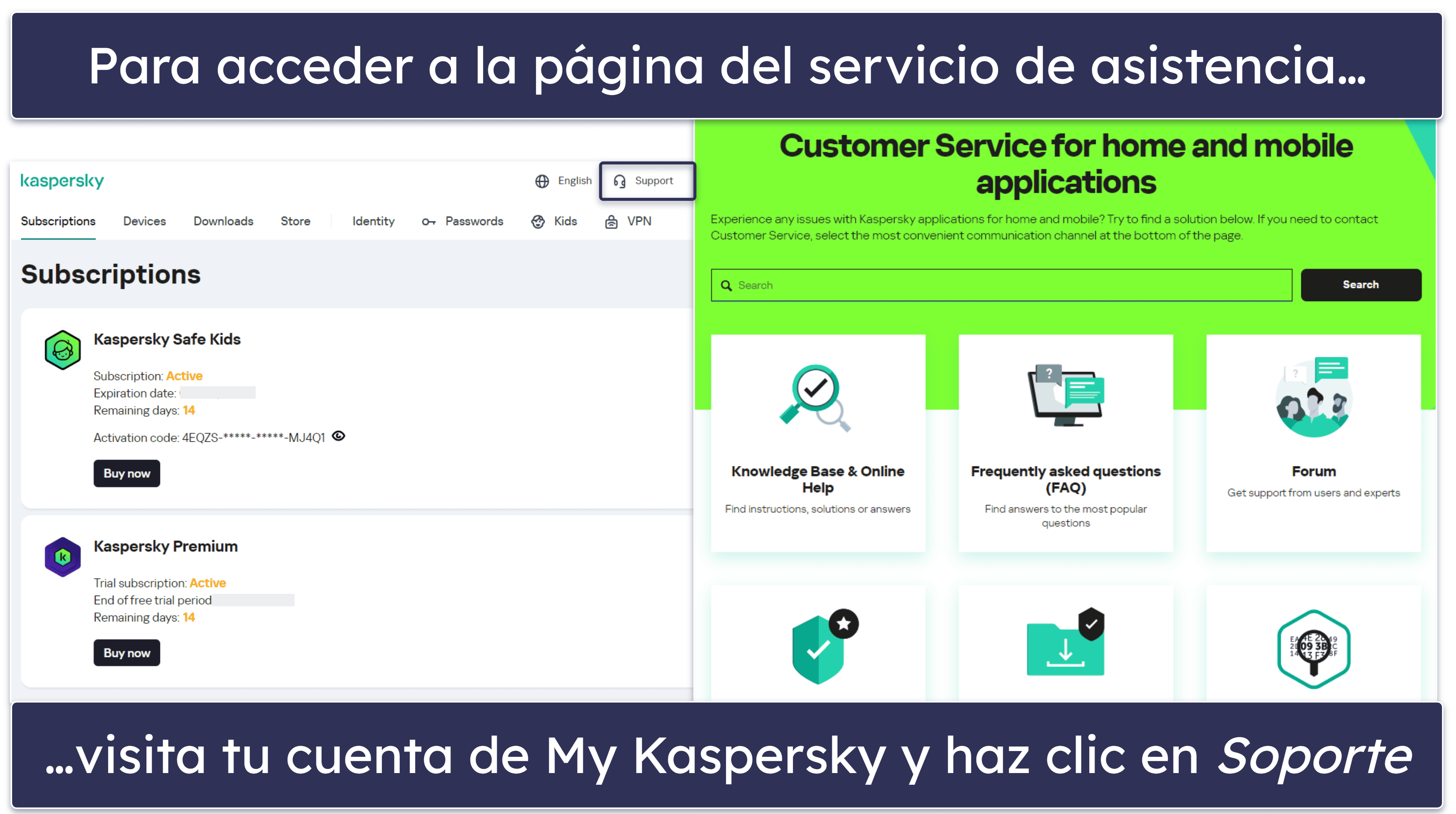Click the Subscriptions tab
The height and width of the screenshot is (814, 1456).
point(57,221)
